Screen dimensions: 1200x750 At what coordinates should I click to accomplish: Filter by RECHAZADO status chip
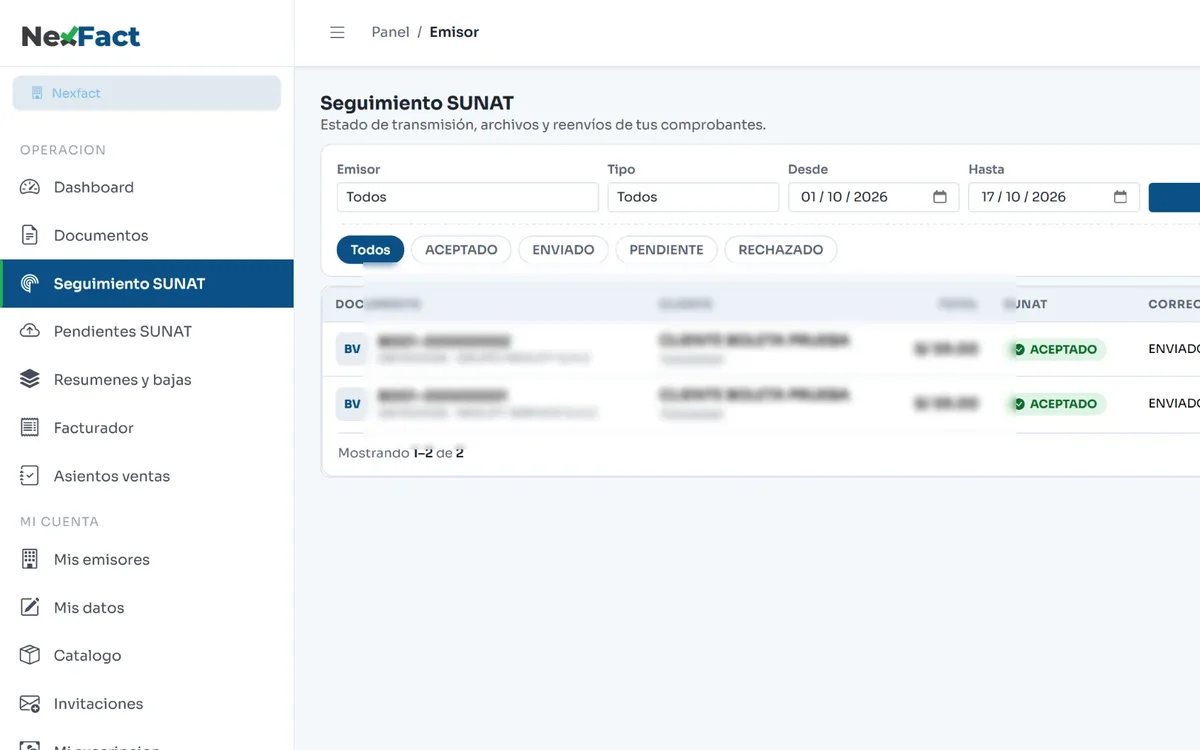pos(781,250)
